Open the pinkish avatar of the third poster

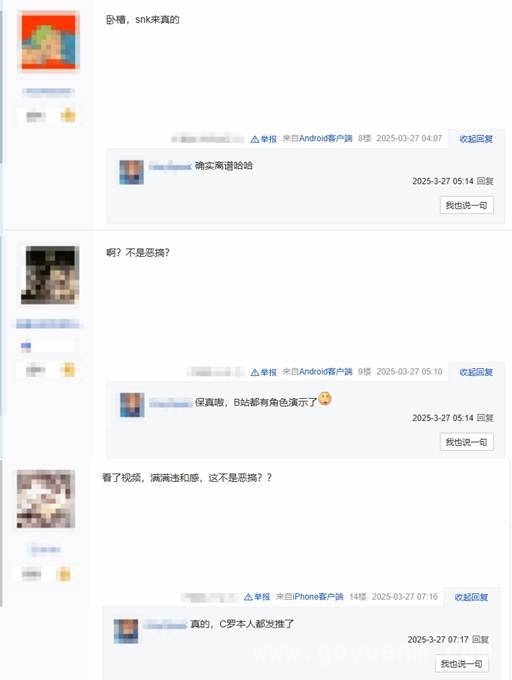pyautogui.click(x=46, y=499)
